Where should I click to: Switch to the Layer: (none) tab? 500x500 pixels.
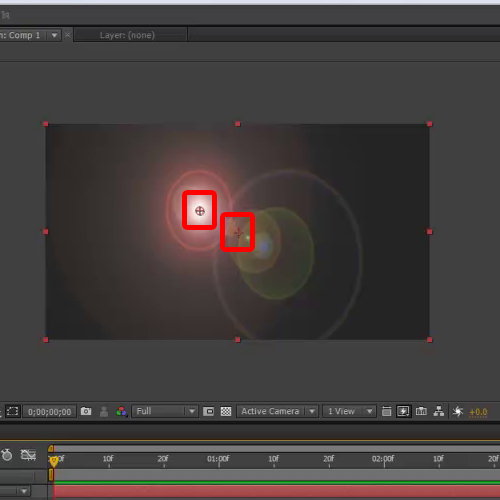click(x=127, y=35)
